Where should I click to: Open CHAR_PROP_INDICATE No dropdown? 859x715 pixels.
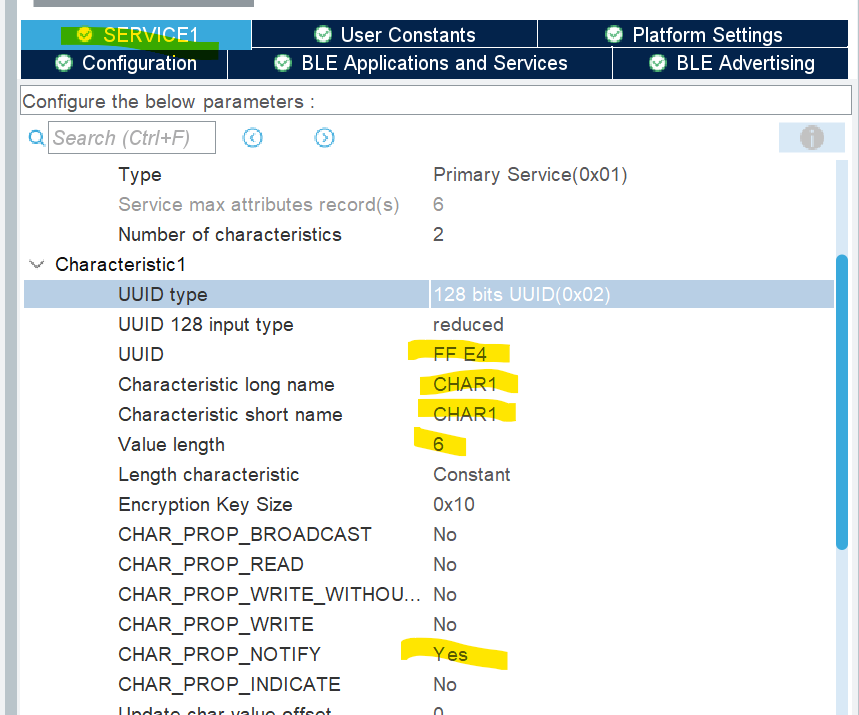point(444,684)
